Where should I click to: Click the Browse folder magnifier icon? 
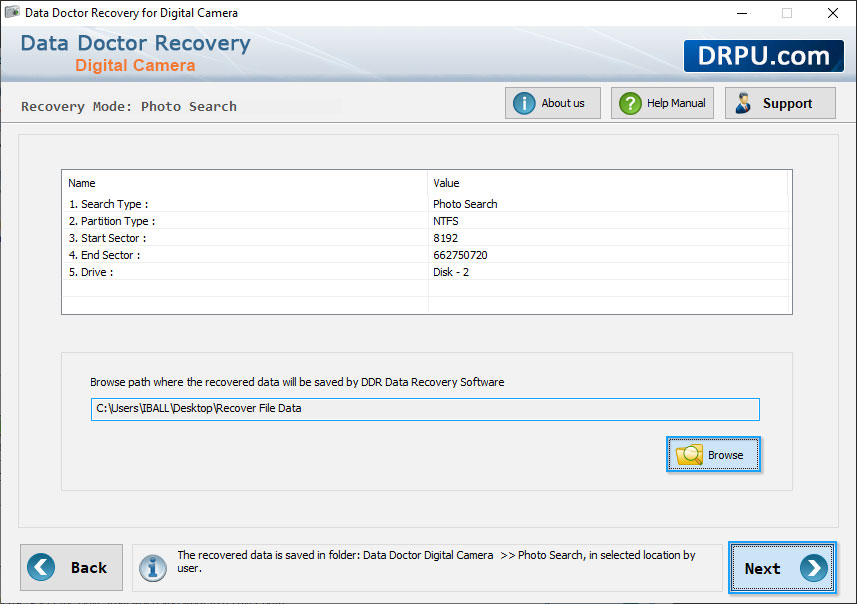tap(689, 455)
